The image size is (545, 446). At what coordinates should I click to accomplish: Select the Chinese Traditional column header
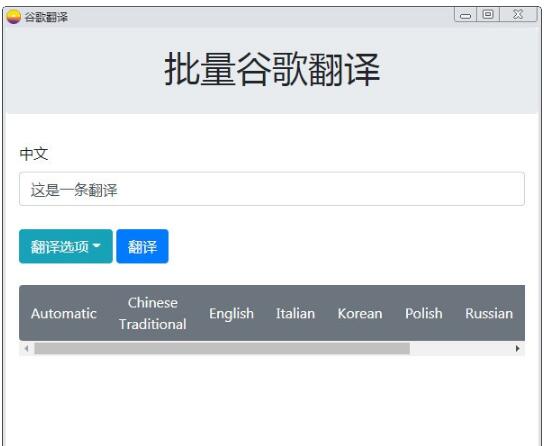[x=153, y=313]
